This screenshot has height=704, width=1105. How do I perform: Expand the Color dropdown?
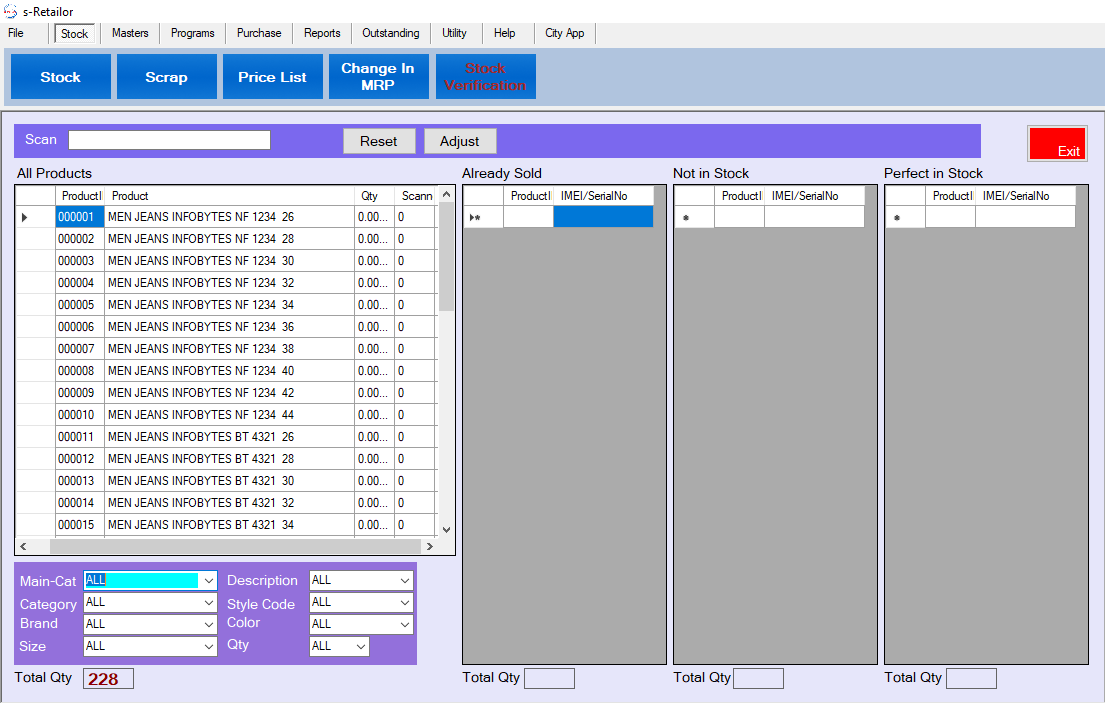[x=404, y=625]
